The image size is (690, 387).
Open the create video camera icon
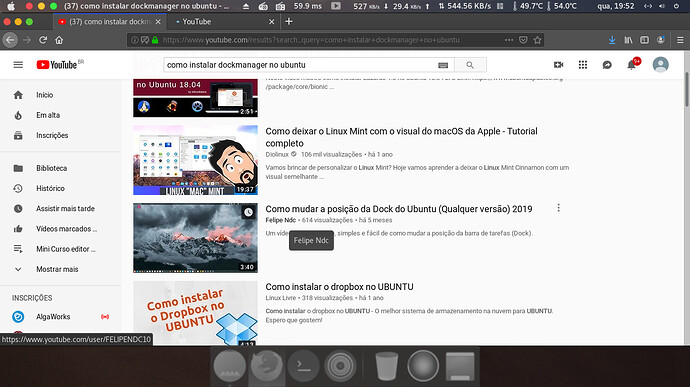pyautogui.click(x=558, y=65)
